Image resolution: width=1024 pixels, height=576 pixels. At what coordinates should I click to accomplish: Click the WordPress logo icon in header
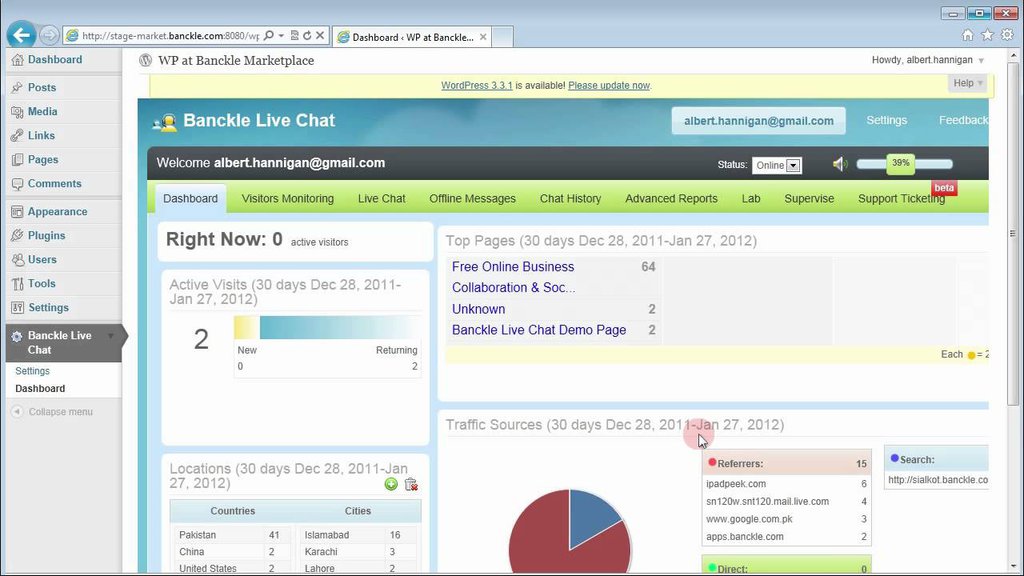tap(146, 60)
